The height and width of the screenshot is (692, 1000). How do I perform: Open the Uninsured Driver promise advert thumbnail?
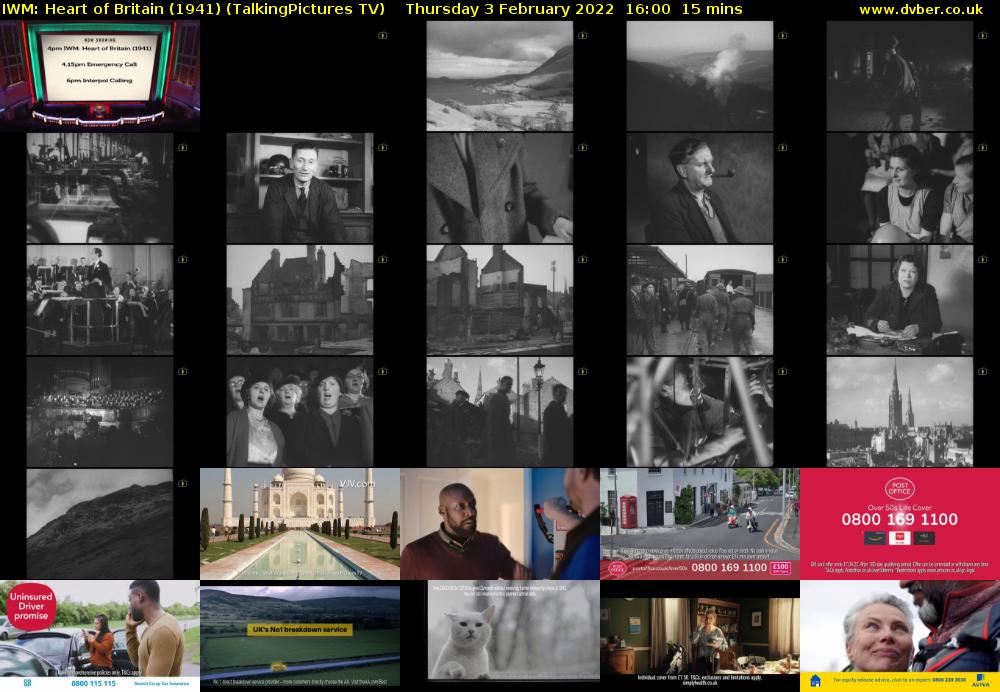[99, 636]
